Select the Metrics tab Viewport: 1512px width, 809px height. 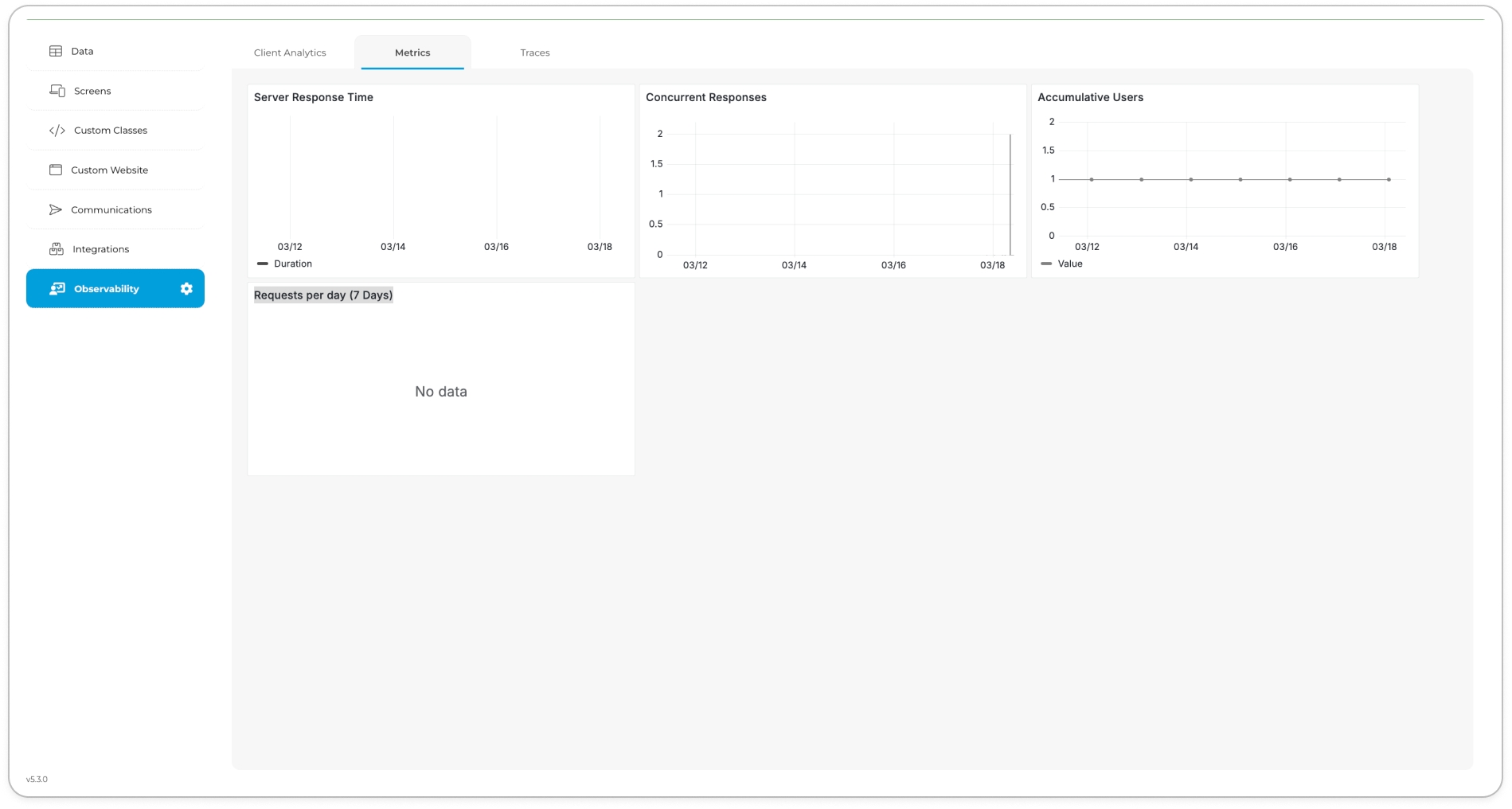(412, 53)
